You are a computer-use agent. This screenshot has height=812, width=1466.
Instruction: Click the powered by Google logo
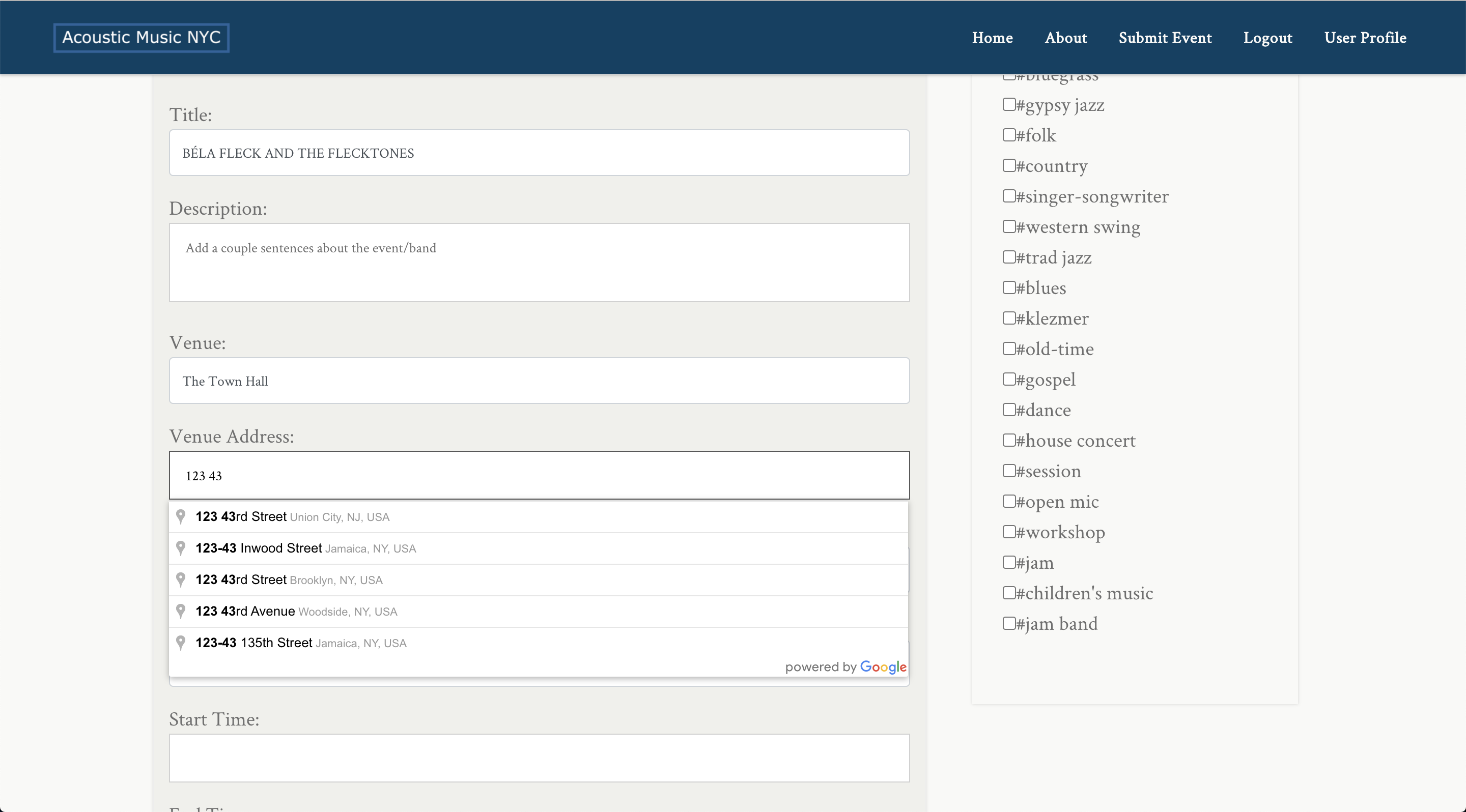coord(845,667)
